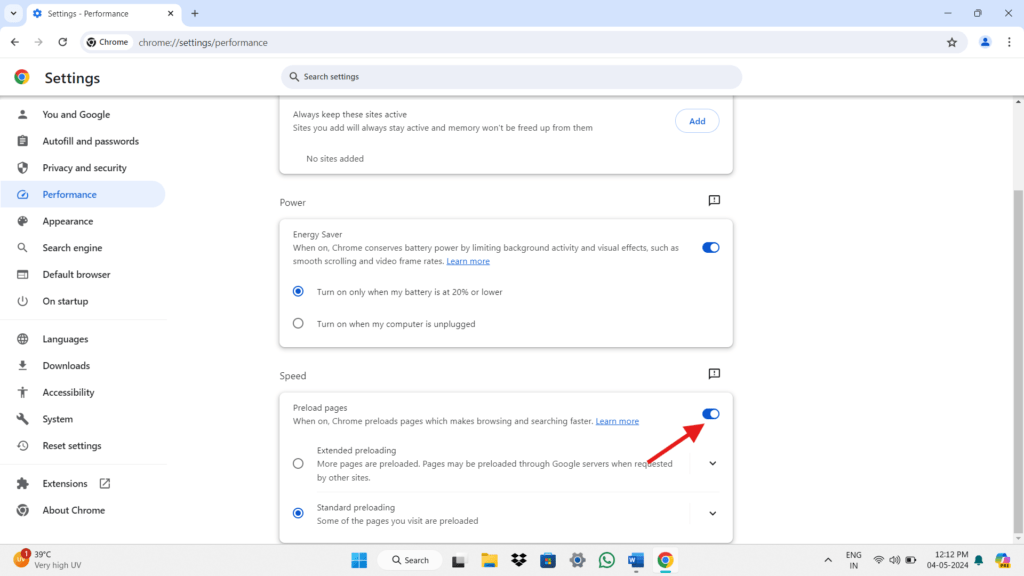
Task: Toggle the Energy Saver switch
Action: click(711, 248)
